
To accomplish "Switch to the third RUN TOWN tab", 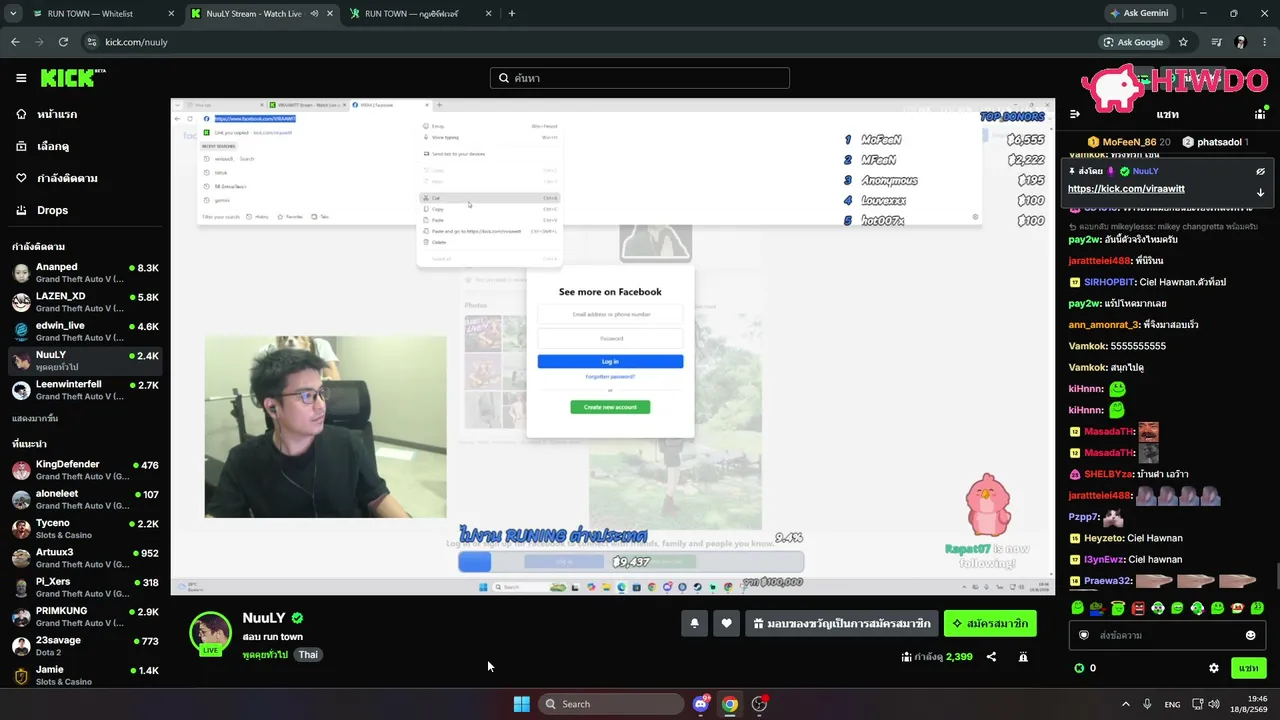I will (420, 14).
